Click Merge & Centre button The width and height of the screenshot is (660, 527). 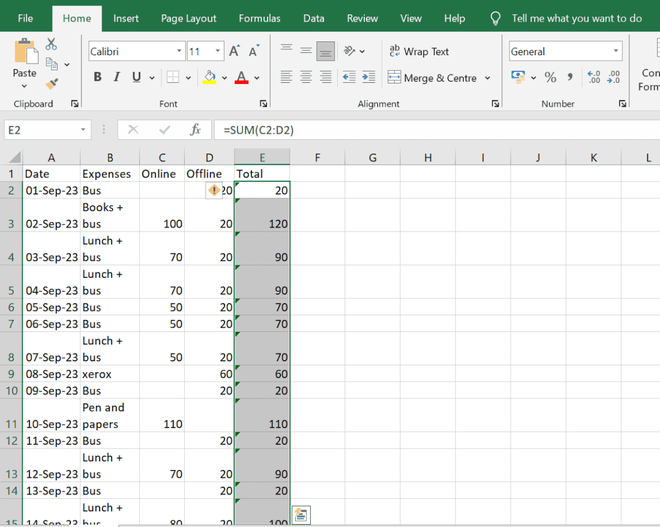(x=432, y=78)
